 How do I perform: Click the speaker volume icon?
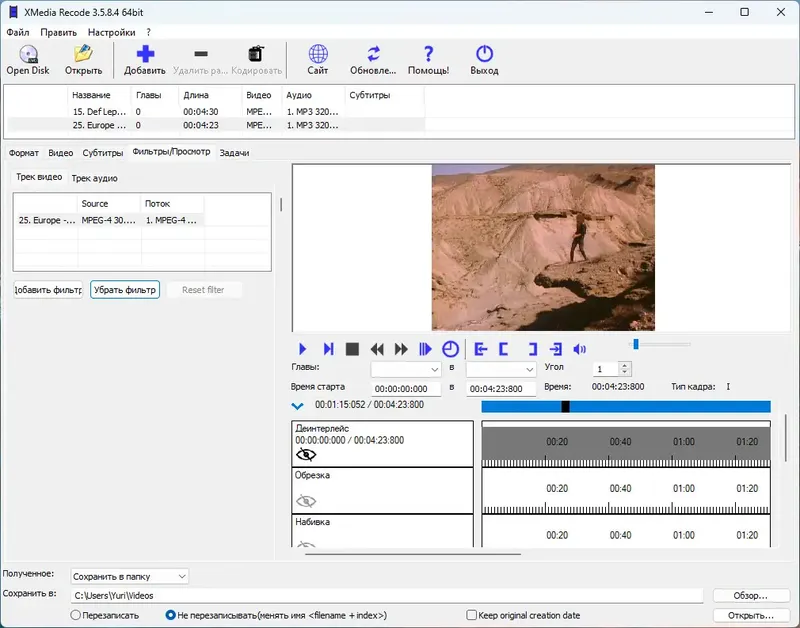(579, 349)
